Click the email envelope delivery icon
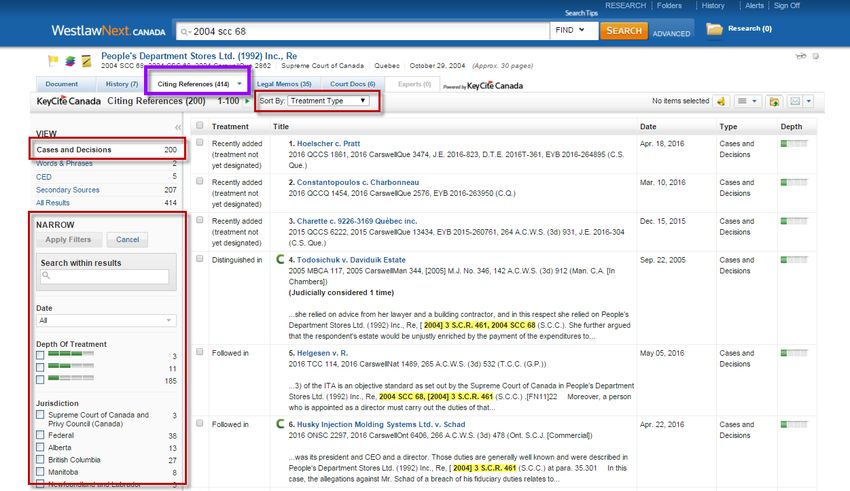The width and height of the screenshot is (850, 491). (x=795, y=101)
